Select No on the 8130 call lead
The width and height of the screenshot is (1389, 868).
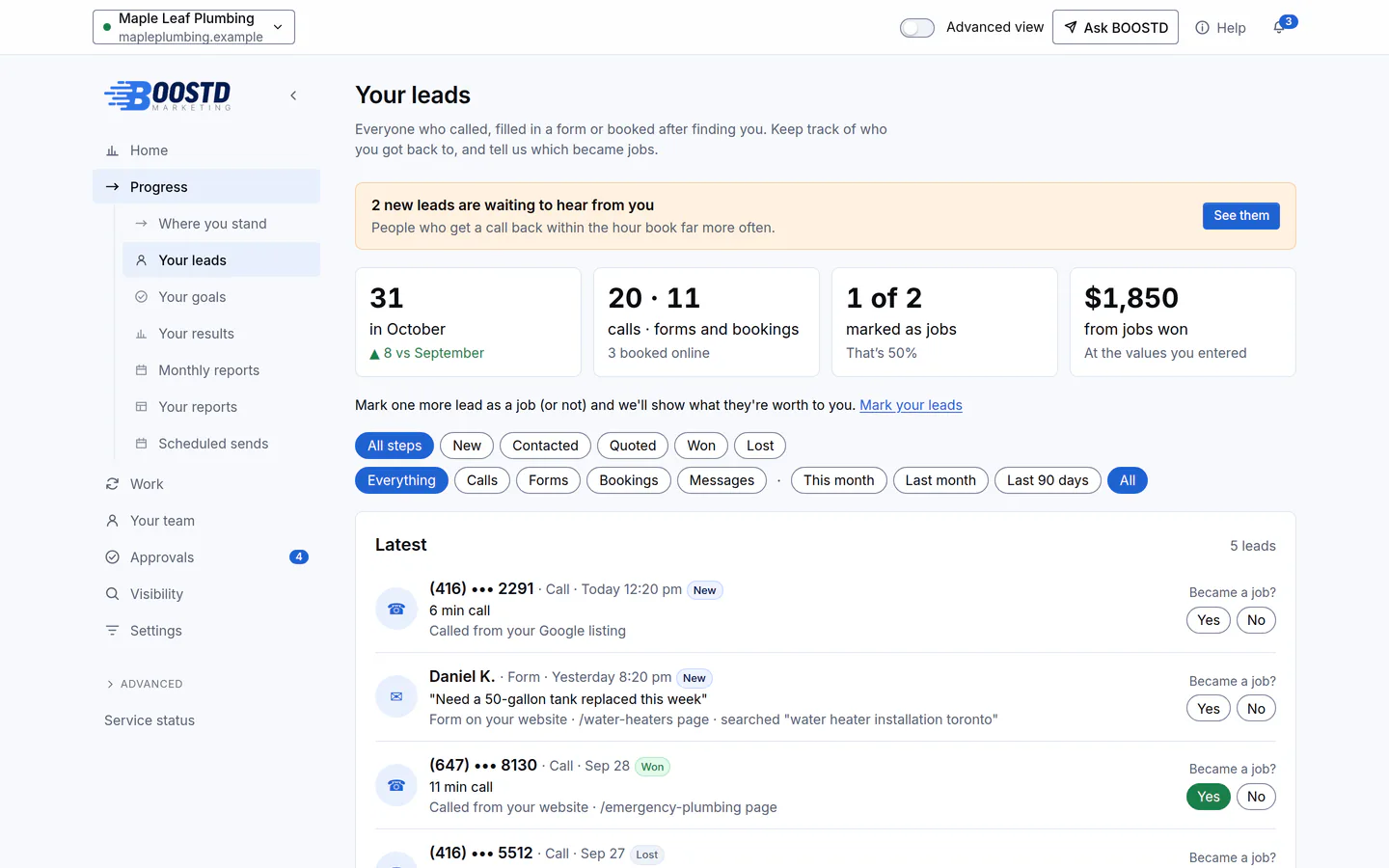point(1256,797)
